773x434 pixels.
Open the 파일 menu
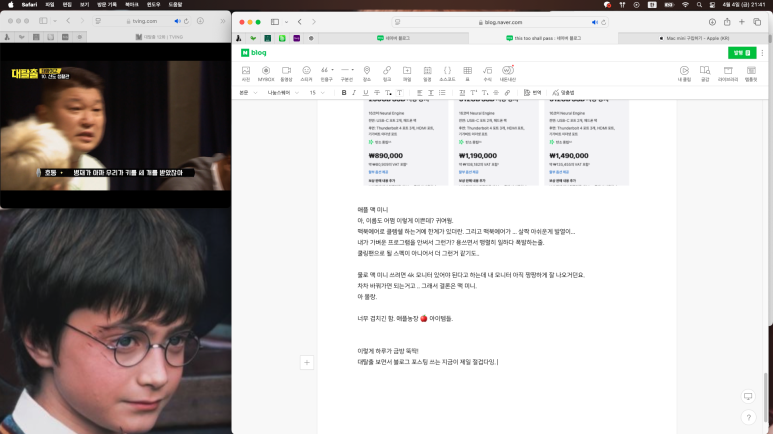[50, 4]
